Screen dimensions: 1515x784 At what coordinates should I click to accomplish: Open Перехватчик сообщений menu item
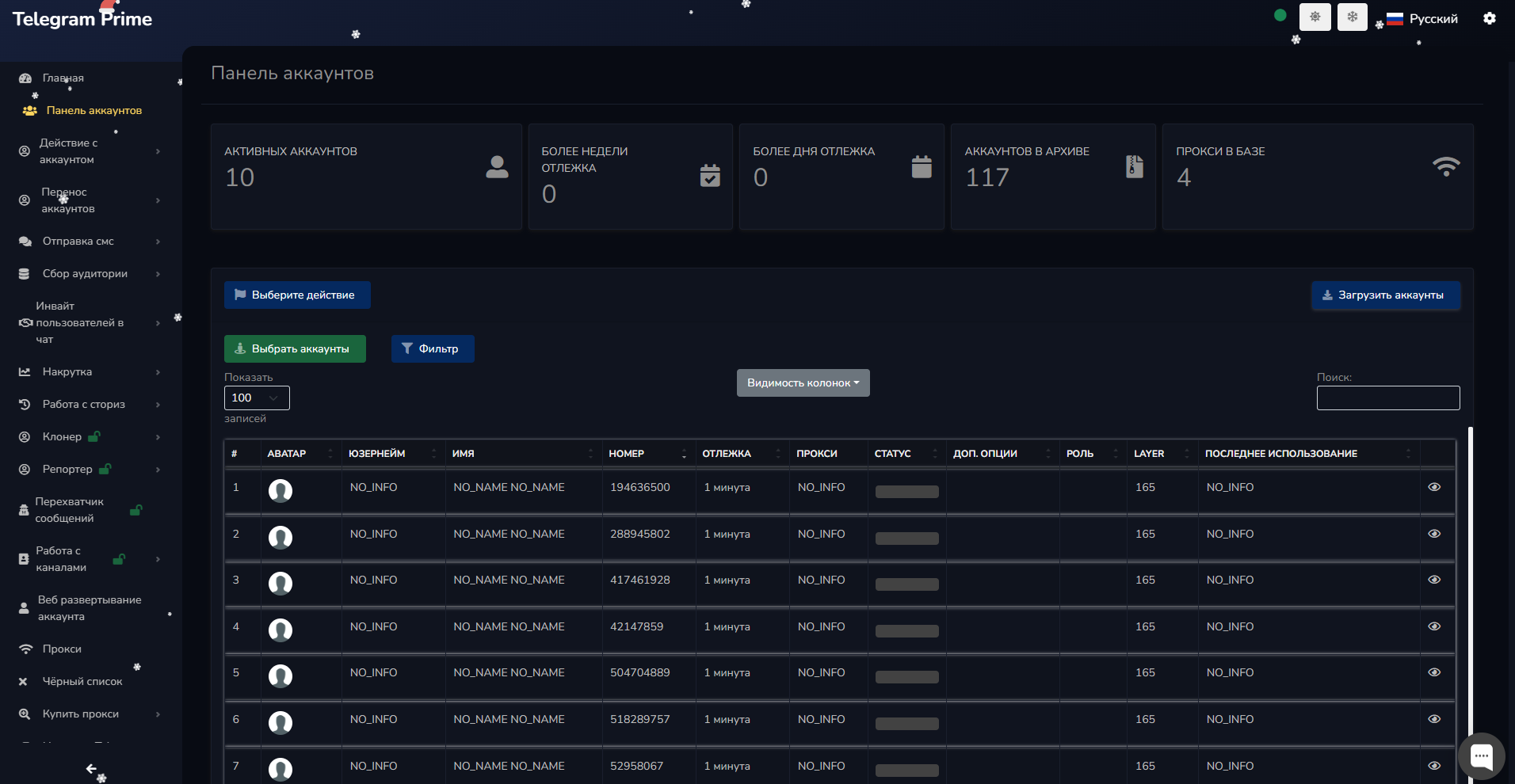[x=79, y=510]
